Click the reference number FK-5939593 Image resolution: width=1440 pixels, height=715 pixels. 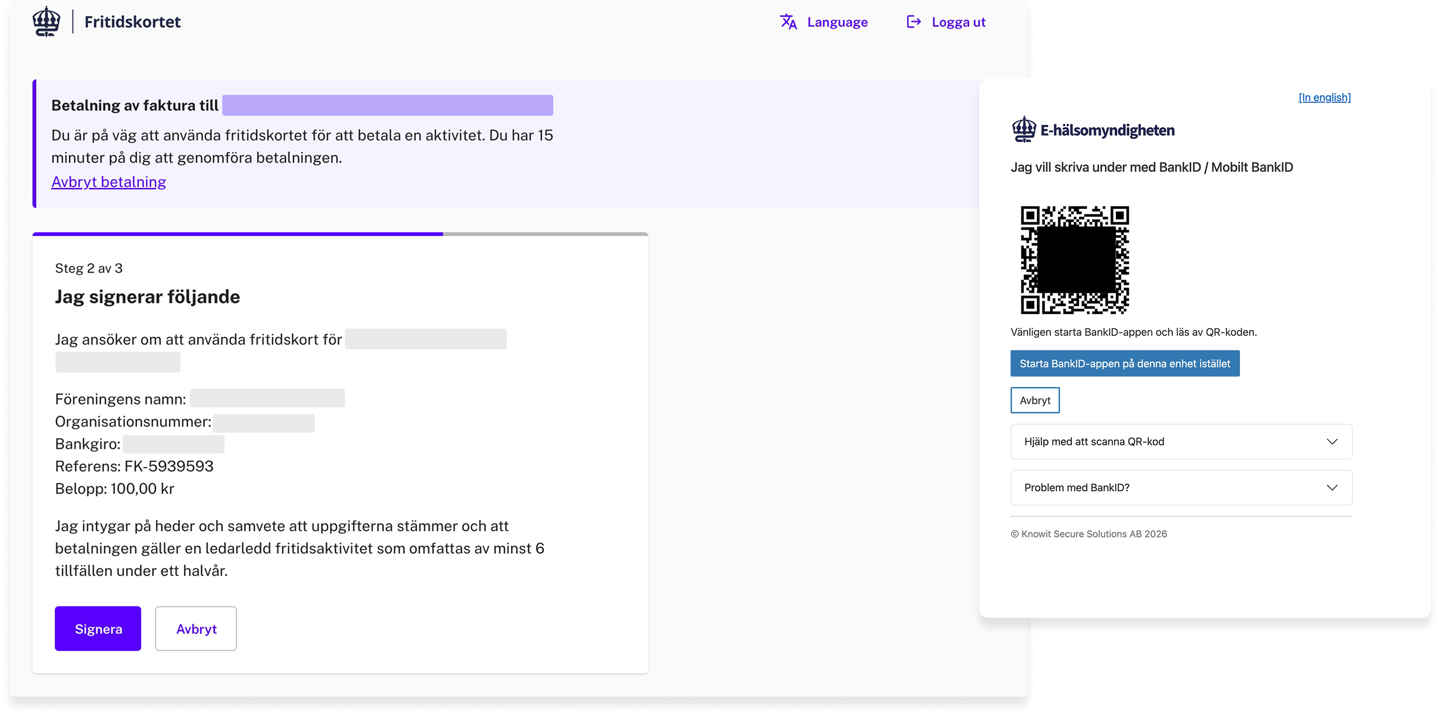pos(168,466)
